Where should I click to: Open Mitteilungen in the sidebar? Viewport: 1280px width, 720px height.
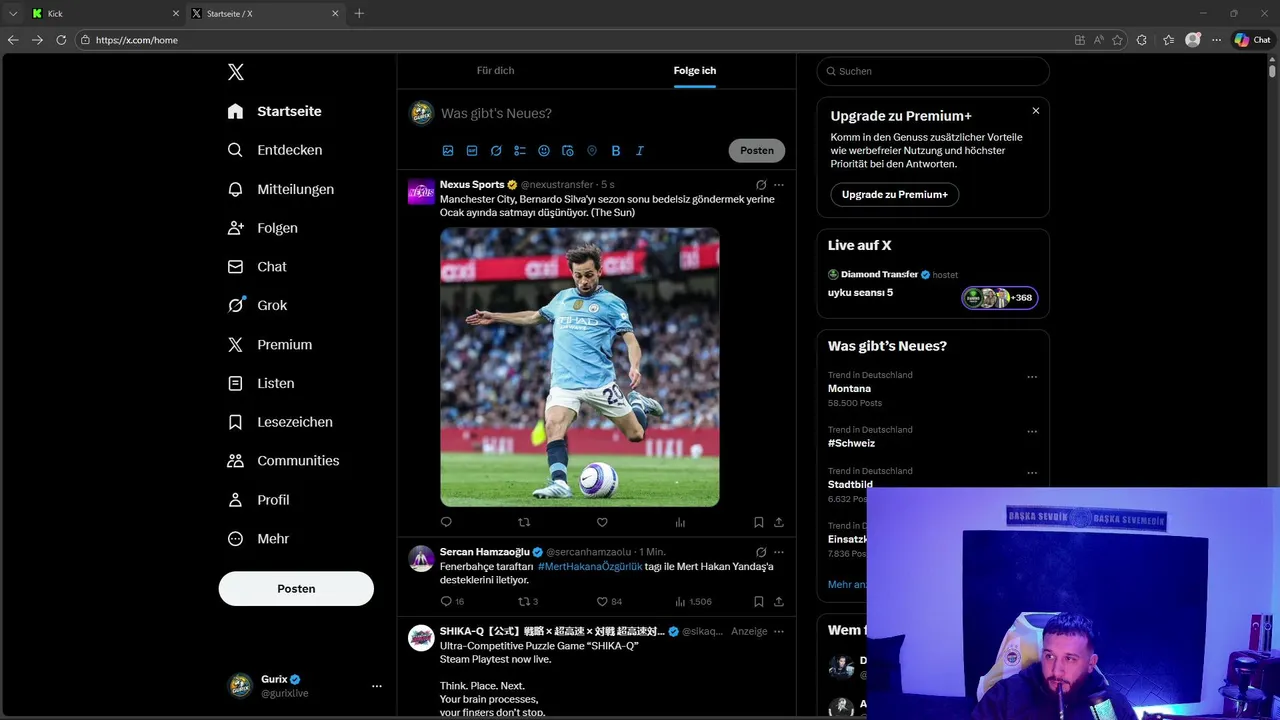[x=280, y=189]
